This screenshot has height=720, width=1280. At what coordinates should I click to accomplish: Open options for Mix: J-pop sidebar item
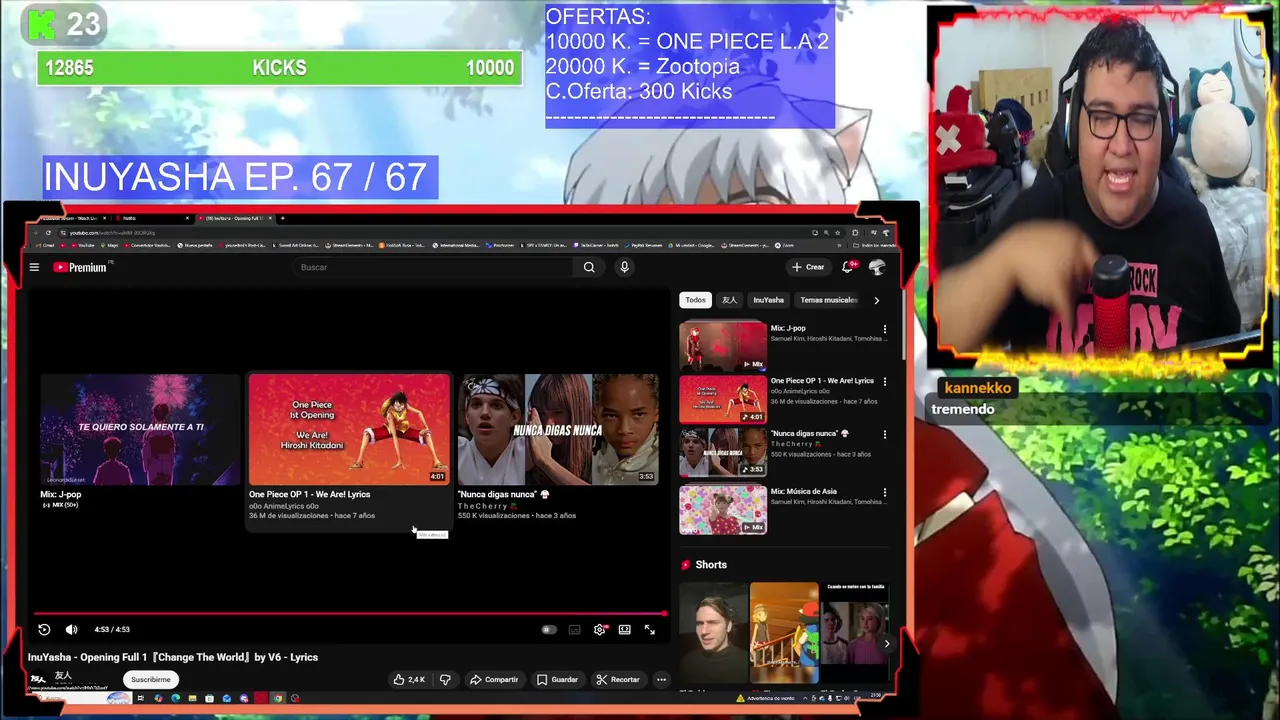pyautogui.click(x=884, y=329)
